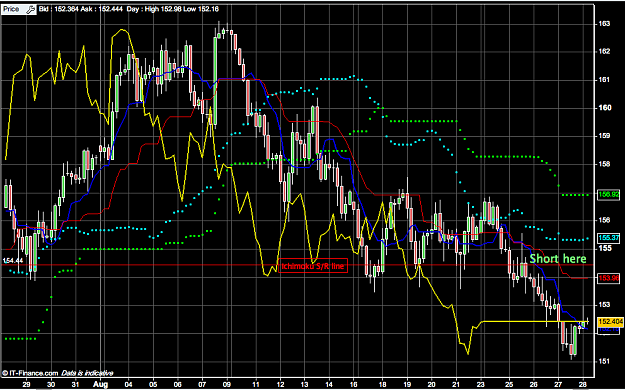Click the 28 date axis label
This screenshot has width=625, height=390.
pyautogui.click(x=583, y=384)
